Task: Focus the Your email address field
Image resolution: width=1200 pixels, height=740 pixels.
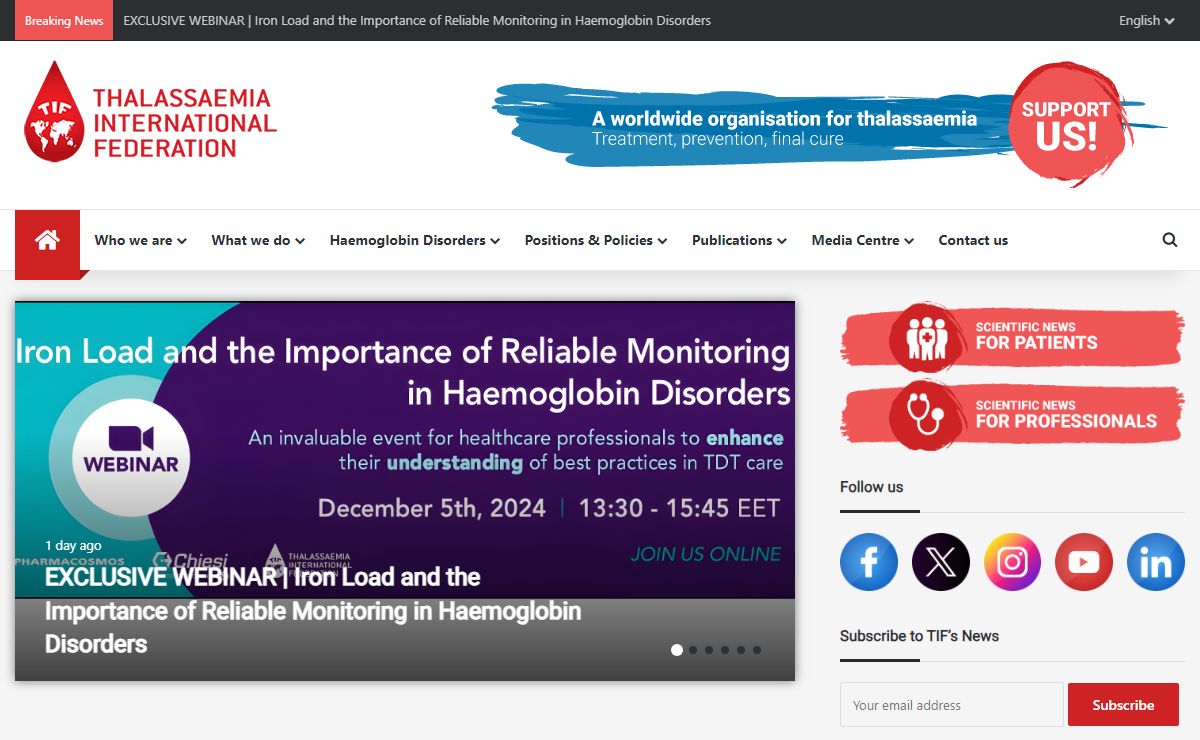Action: click(952, 705)
